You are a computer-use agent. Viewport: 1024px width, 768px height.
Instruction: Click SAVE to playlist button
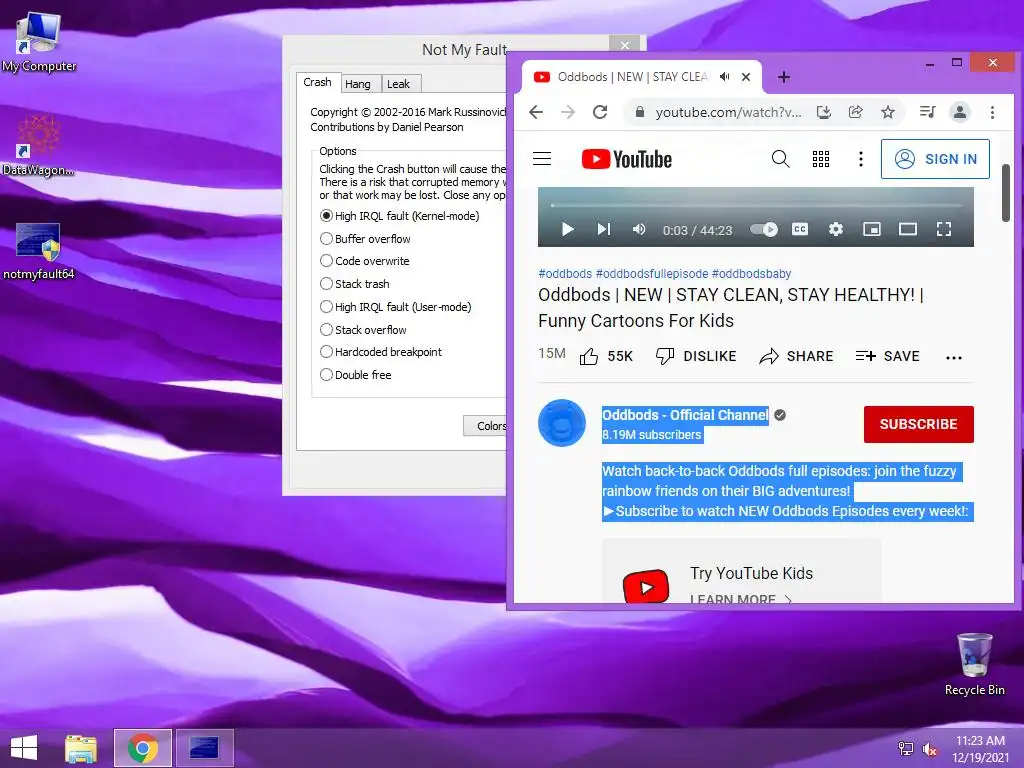click(888, 357)
